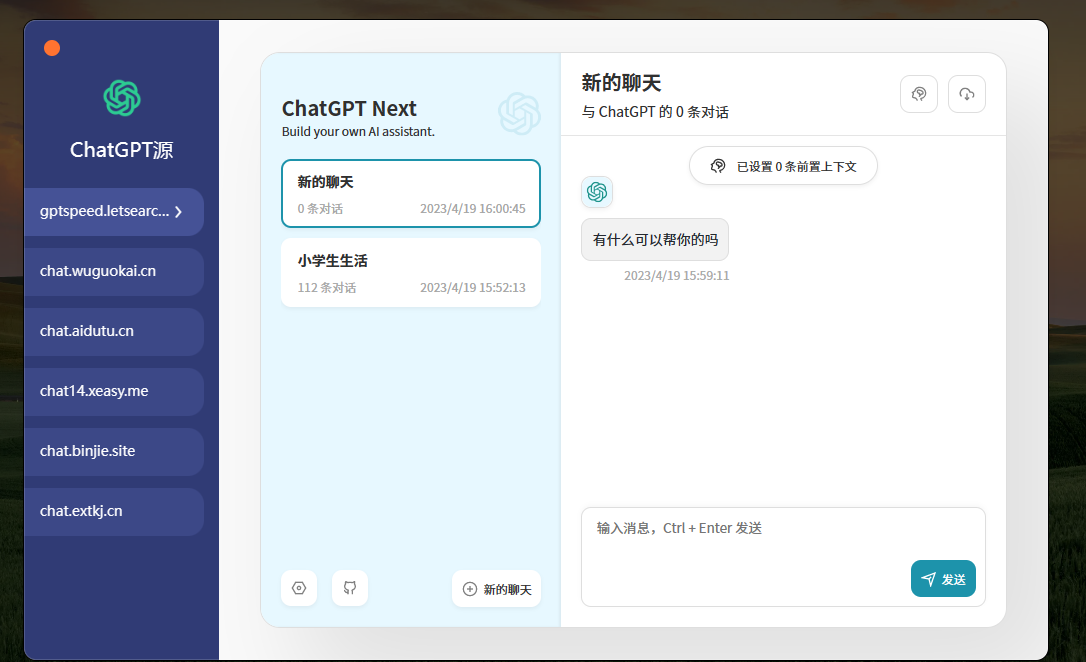The image size is (1086, 662).
Task: Choose chat.extkj.cn source
Action: tap(113, 512)
